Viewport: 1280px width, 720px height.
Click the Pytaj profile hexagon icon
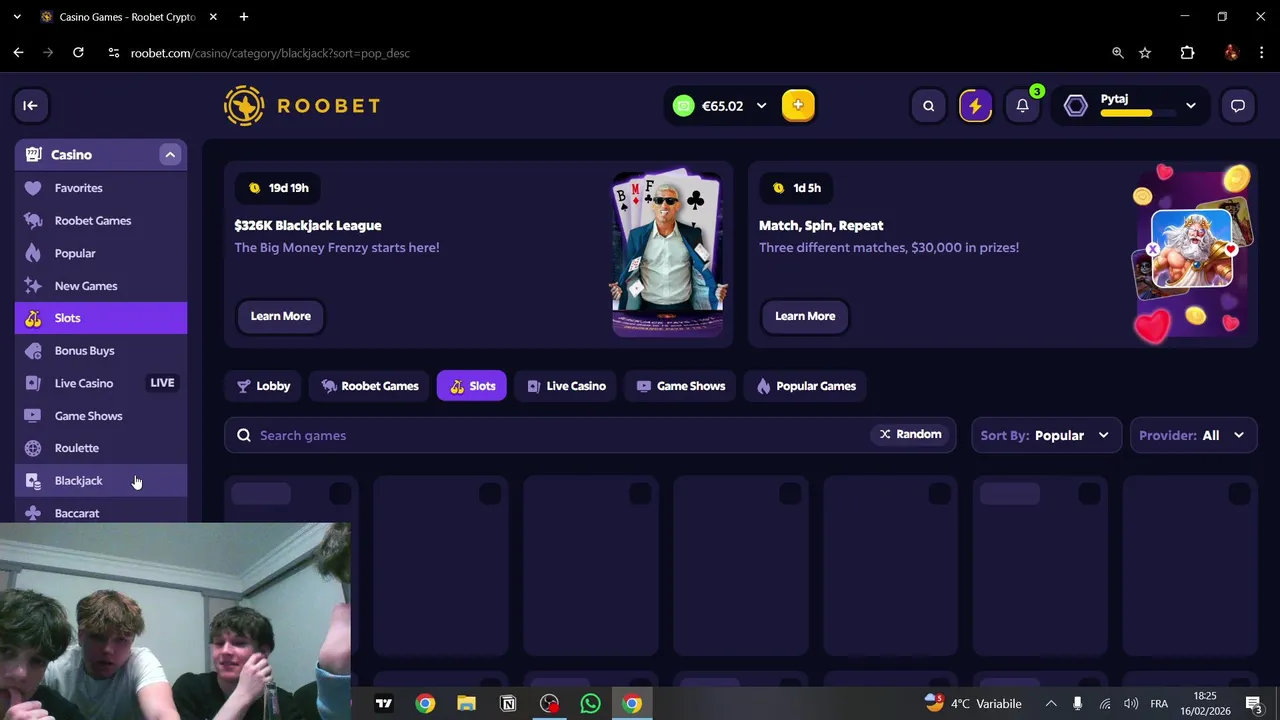[1076, 105]
